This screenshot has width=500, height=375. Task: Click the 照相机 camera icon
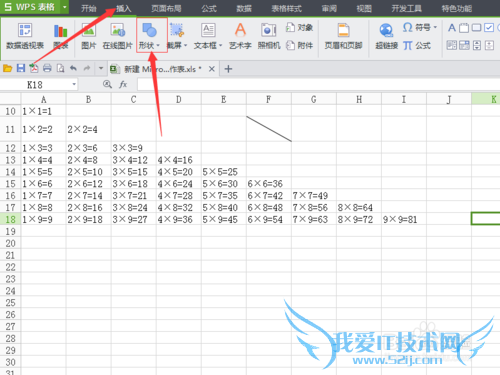click(x=269, y=30)
